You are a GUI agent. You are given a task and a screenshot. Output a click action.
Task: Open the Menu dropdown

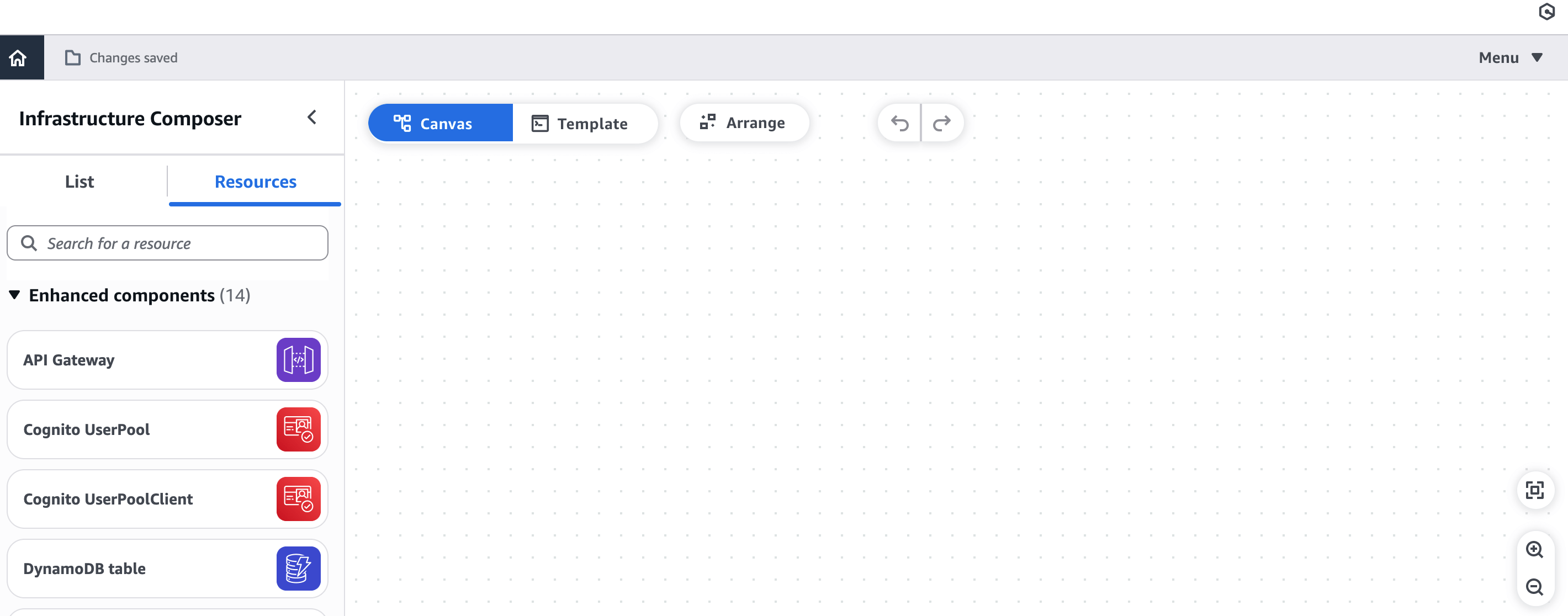pyautogui.click(x=1509, y=58)
